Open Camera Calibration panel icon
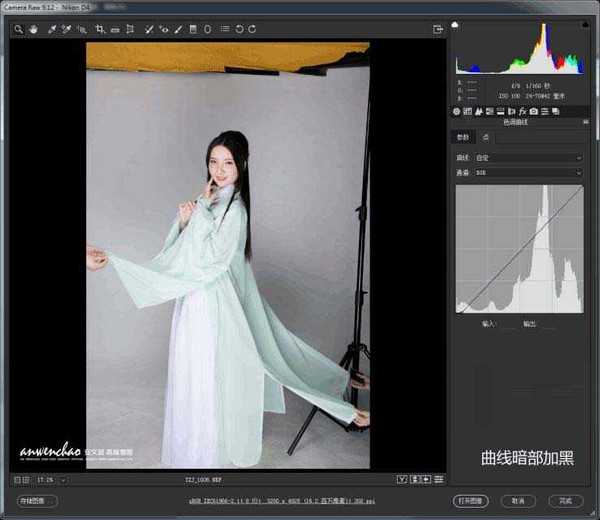Image resolution: width=600 pixels, height=520 pixels. coord(534,111)
